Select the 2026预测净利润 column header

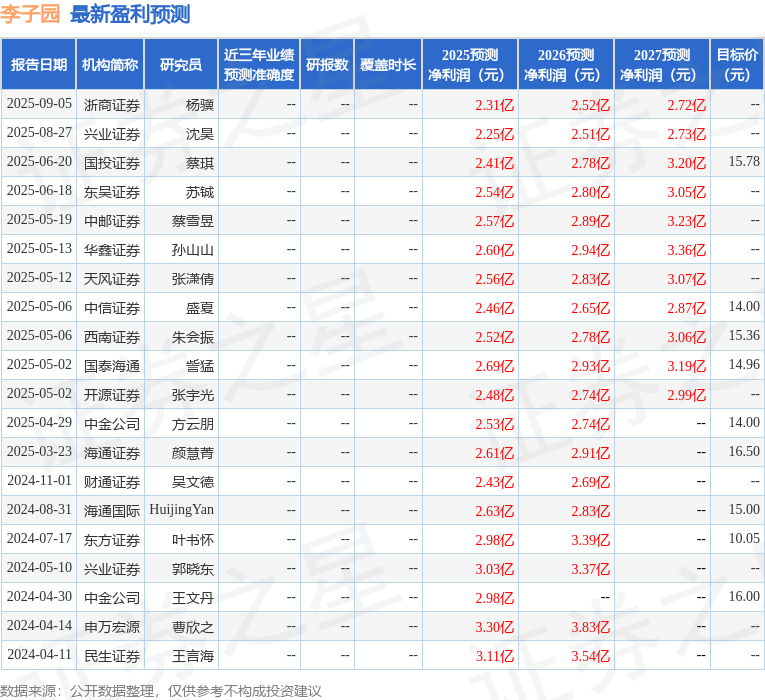coord(566,64)
